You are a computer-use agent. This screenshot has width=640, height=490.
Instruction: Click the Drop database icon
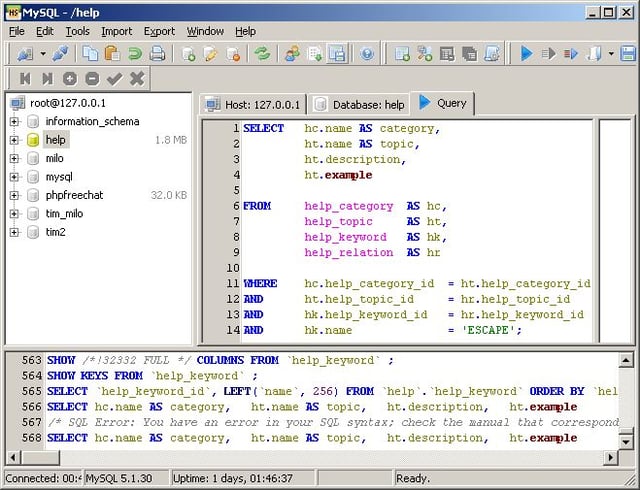[233, 53]
